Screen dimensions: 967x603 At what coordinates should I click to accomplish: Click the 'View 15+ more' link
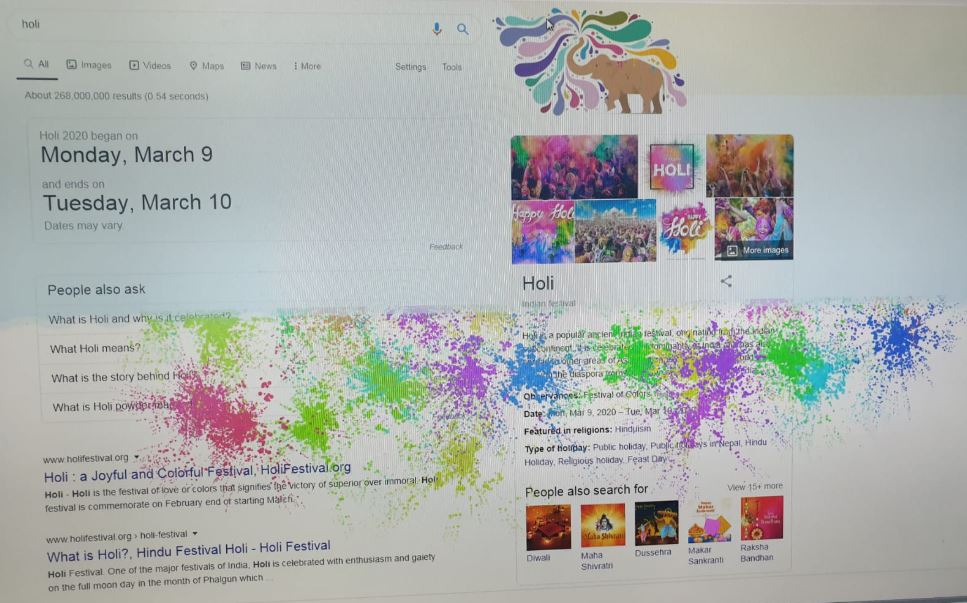pos(755,487)
